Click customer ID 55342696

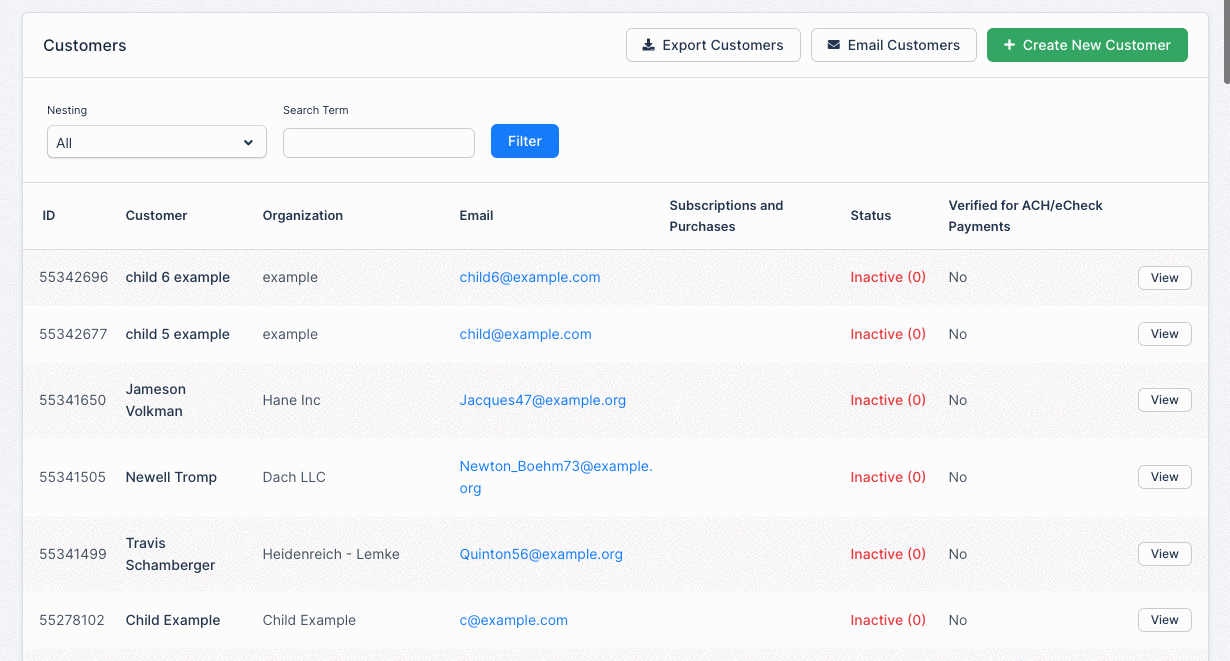(x=74, y=277)
